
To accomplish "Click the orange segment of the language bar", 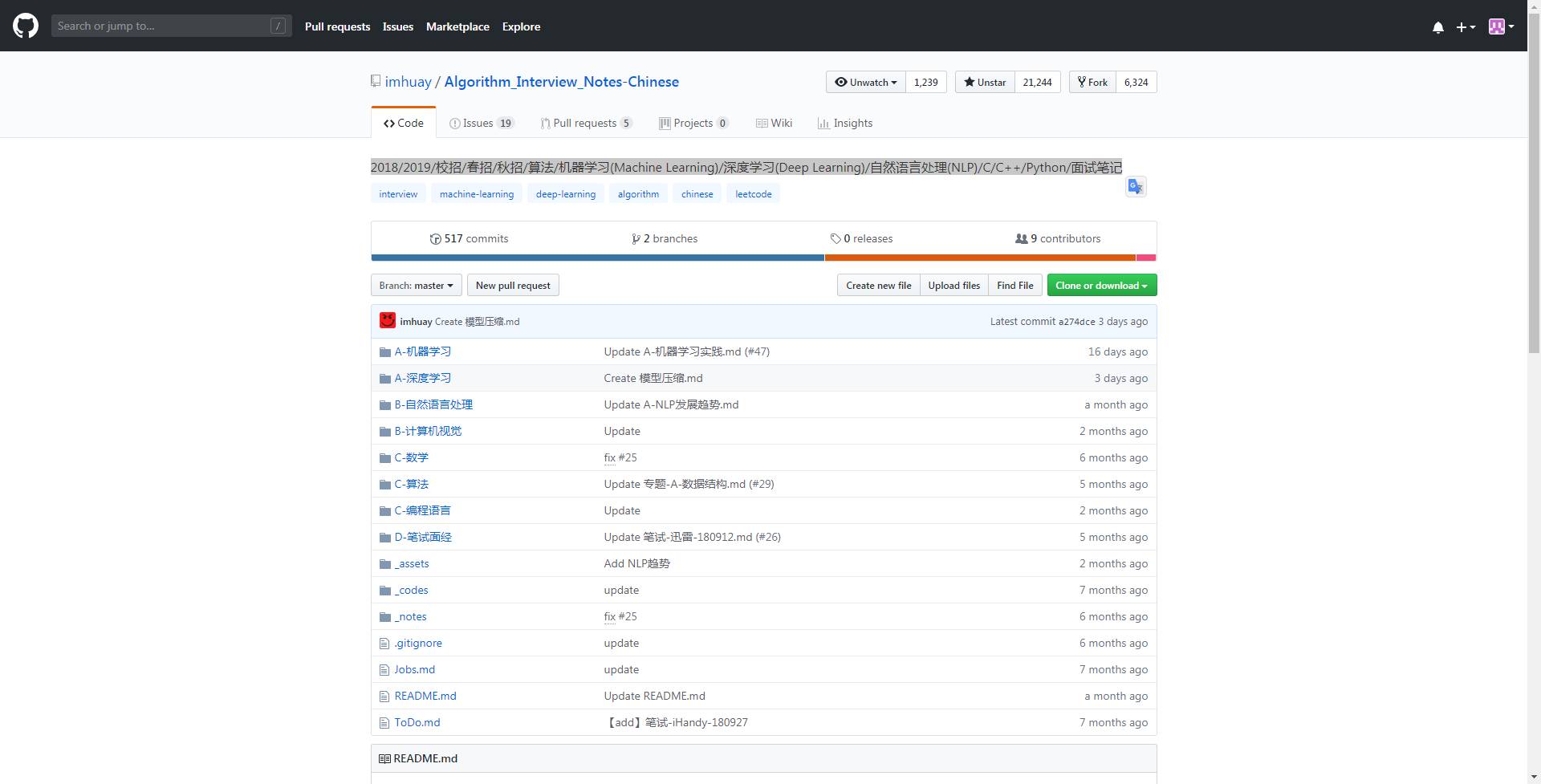I will click(x=980, y=258).
